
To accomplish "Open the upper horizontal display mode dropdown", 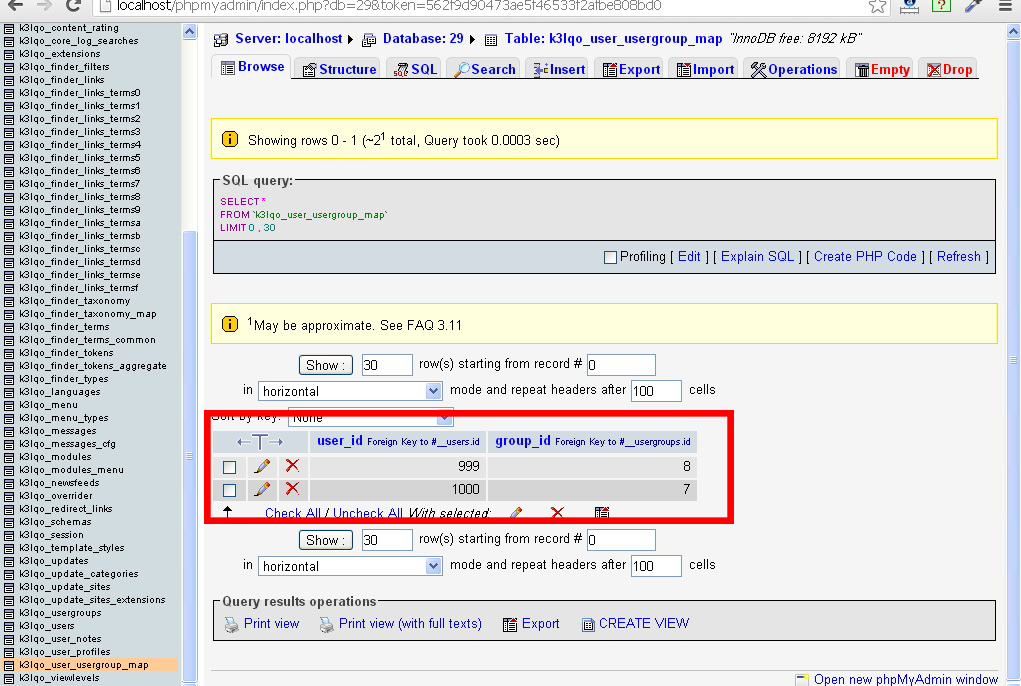I will point(350,391).
